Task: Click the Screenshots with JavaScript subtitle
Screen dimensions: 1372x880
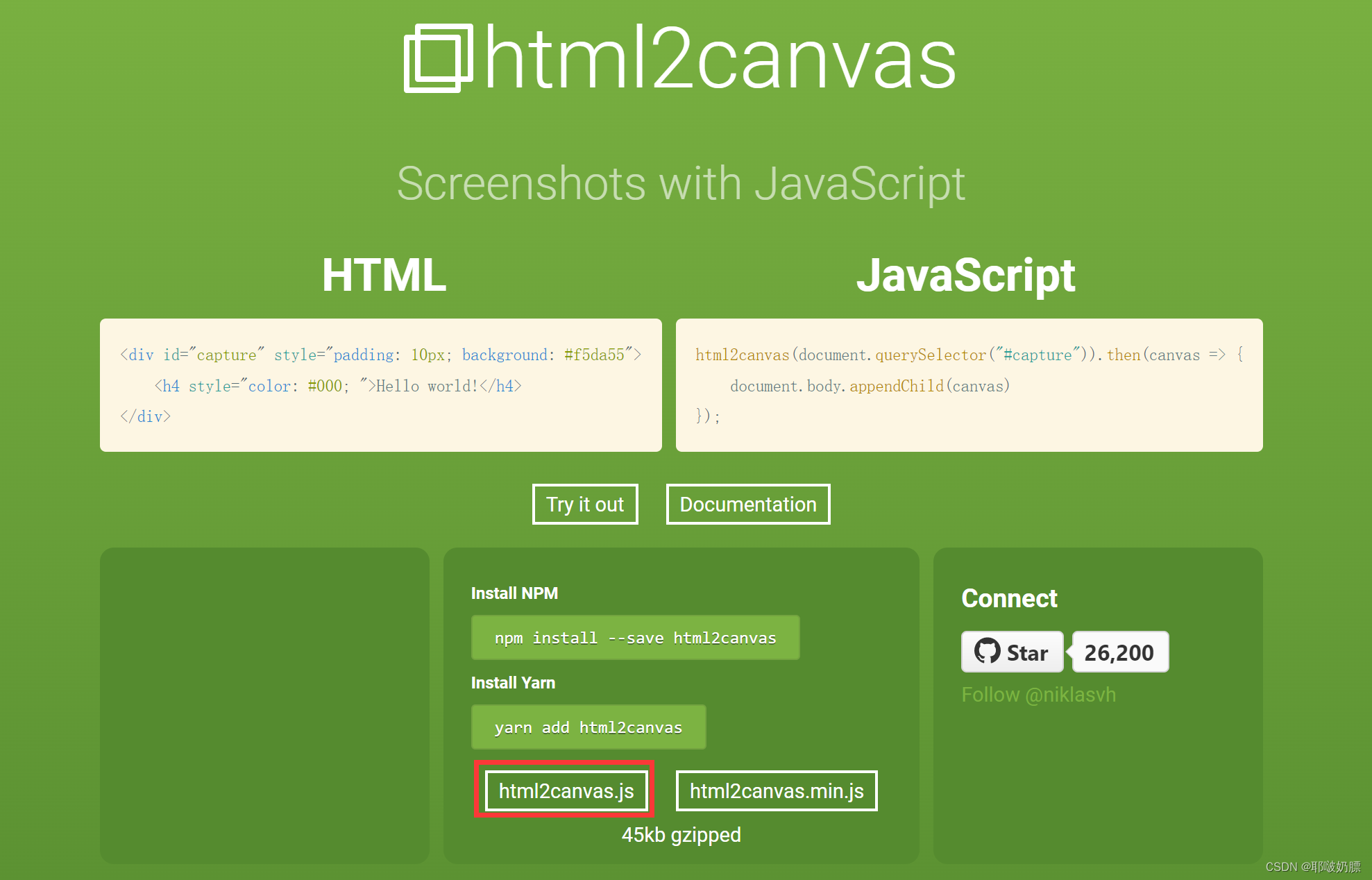Action: click(681, 184)
